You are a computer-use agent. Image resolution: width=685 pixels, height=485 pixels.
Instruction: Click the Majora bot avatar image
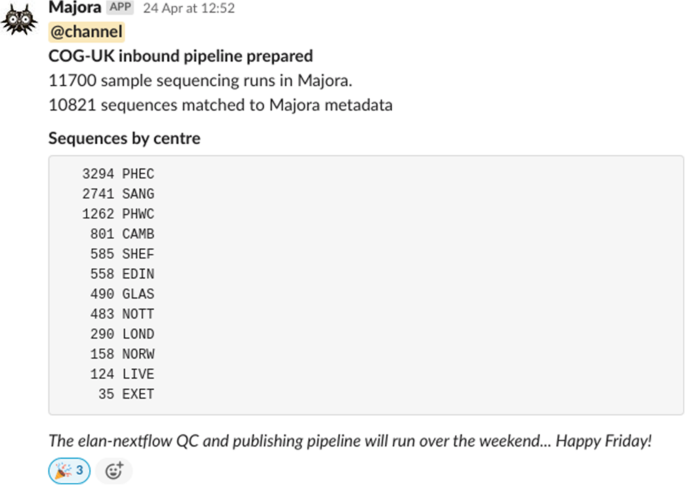pyautogui.click(x=20, y=19)
